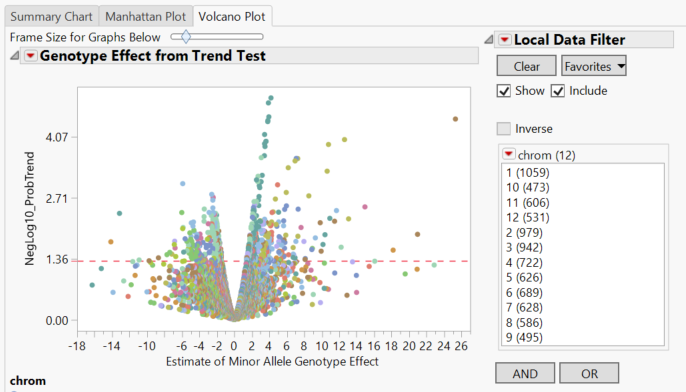This screenshot has width=686, height=392.
Task: Click the Frame Size slider handle
Action: 186,37
